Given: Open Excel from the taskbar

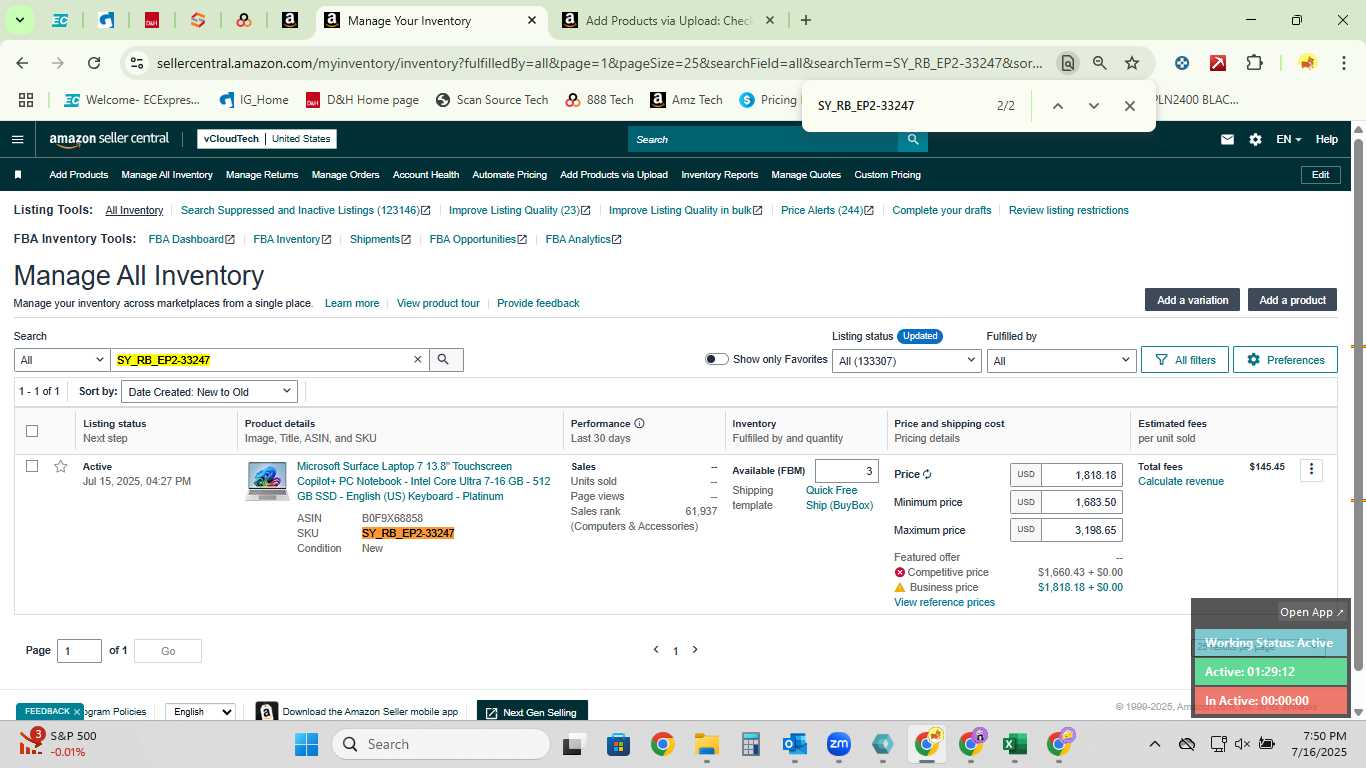Looking at the screenshot, I should click(x=1015, y=744).
